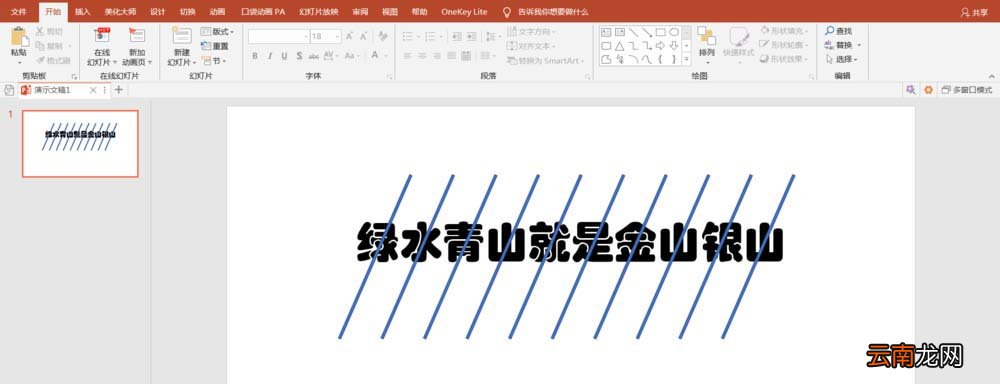Click the clear formatting icon
The width and height of the screenshot is (1000, 384).
click(x=383, y=36)
